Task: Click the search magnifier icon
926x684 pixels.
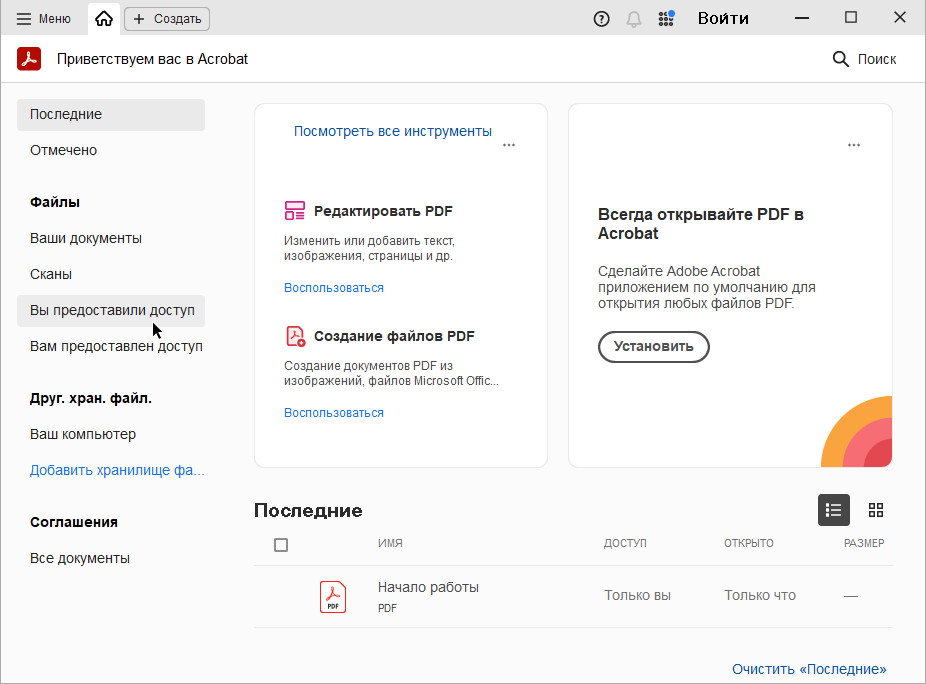Action: tap(840, 59)
